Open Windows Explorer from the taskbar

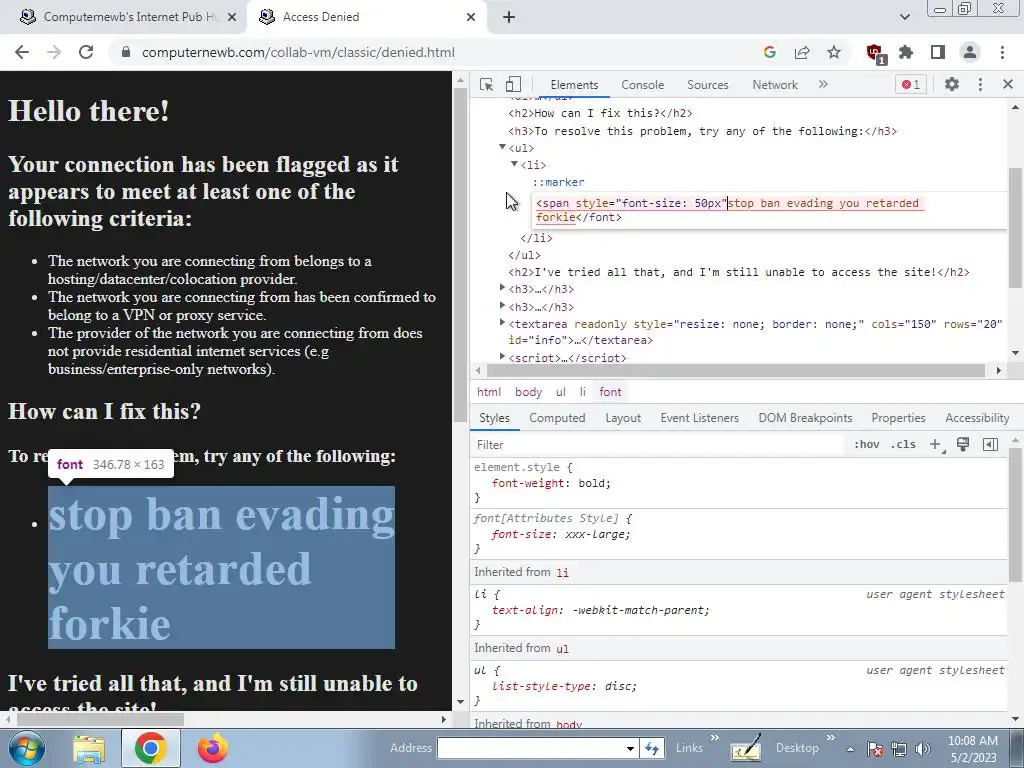89,748
